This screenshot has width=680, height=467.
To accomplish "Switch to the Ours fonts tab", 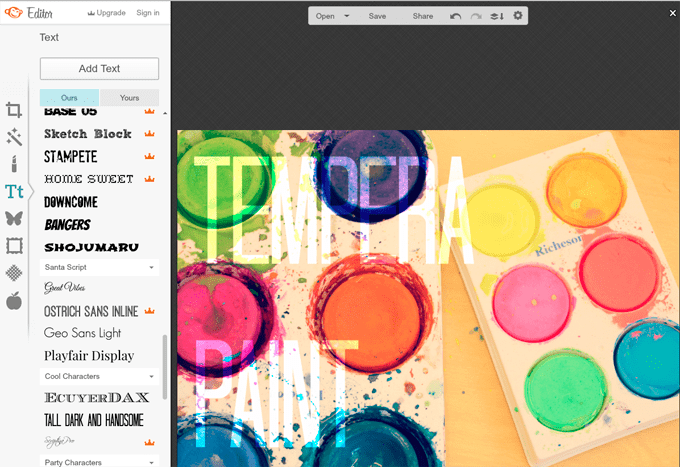I will pos(69,98).
